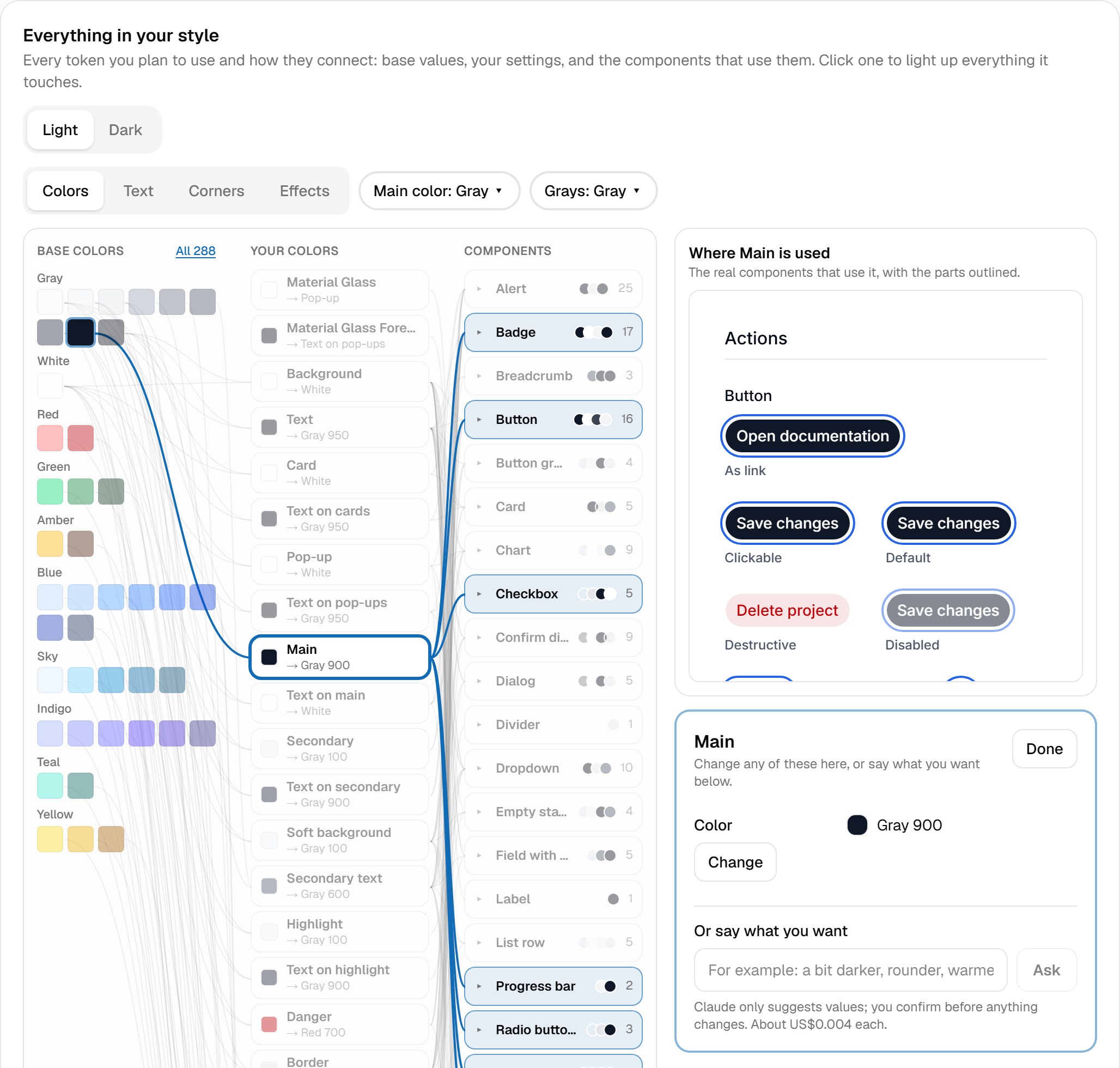Viewport: 1120px width, 1068px height.
Task: Select the Highlight color token card
Action: tap(340, 931)
